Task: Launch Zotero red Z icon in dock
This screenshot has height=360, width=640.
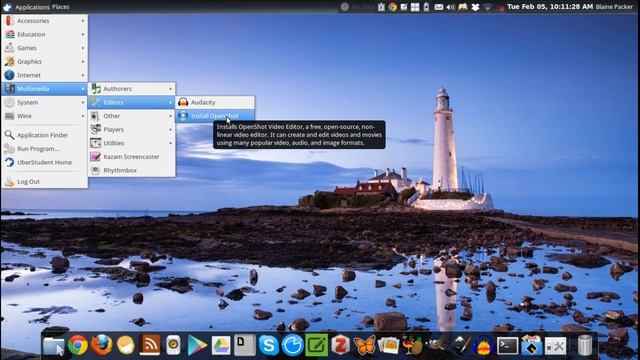Action: (340, 345)
